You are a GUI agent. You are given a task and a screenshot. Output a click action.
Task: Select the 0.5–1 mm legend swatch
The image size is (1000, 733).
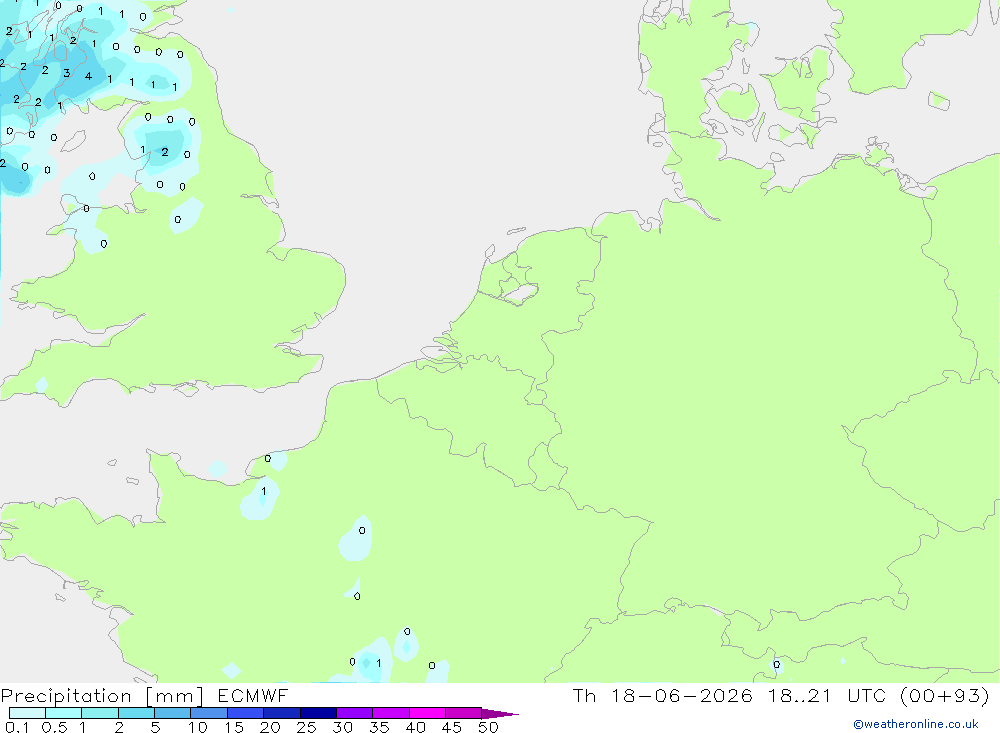click(64, 713)
